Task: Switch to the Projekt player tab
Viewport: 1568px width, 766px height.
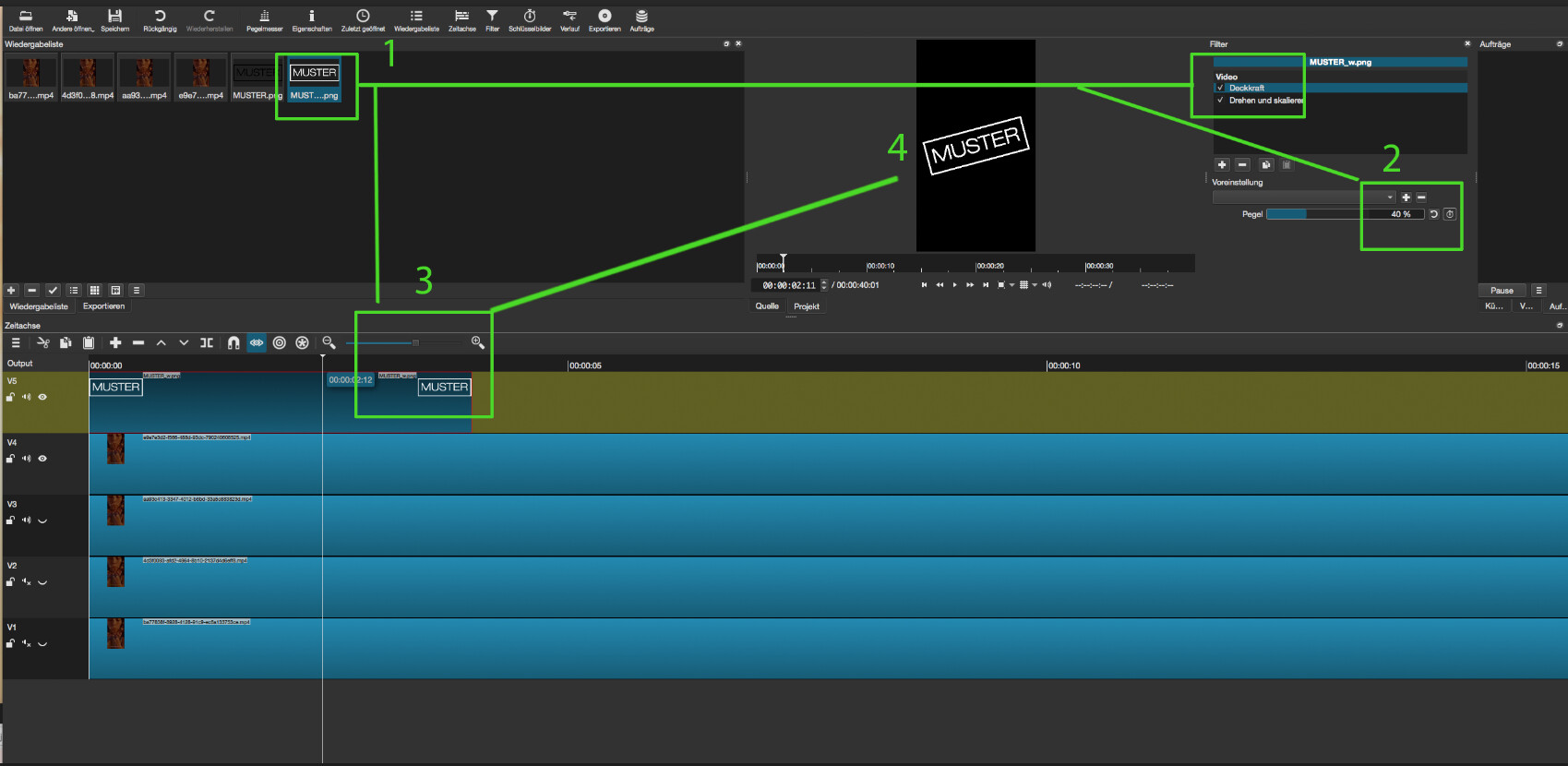Action: coord(807,306)
